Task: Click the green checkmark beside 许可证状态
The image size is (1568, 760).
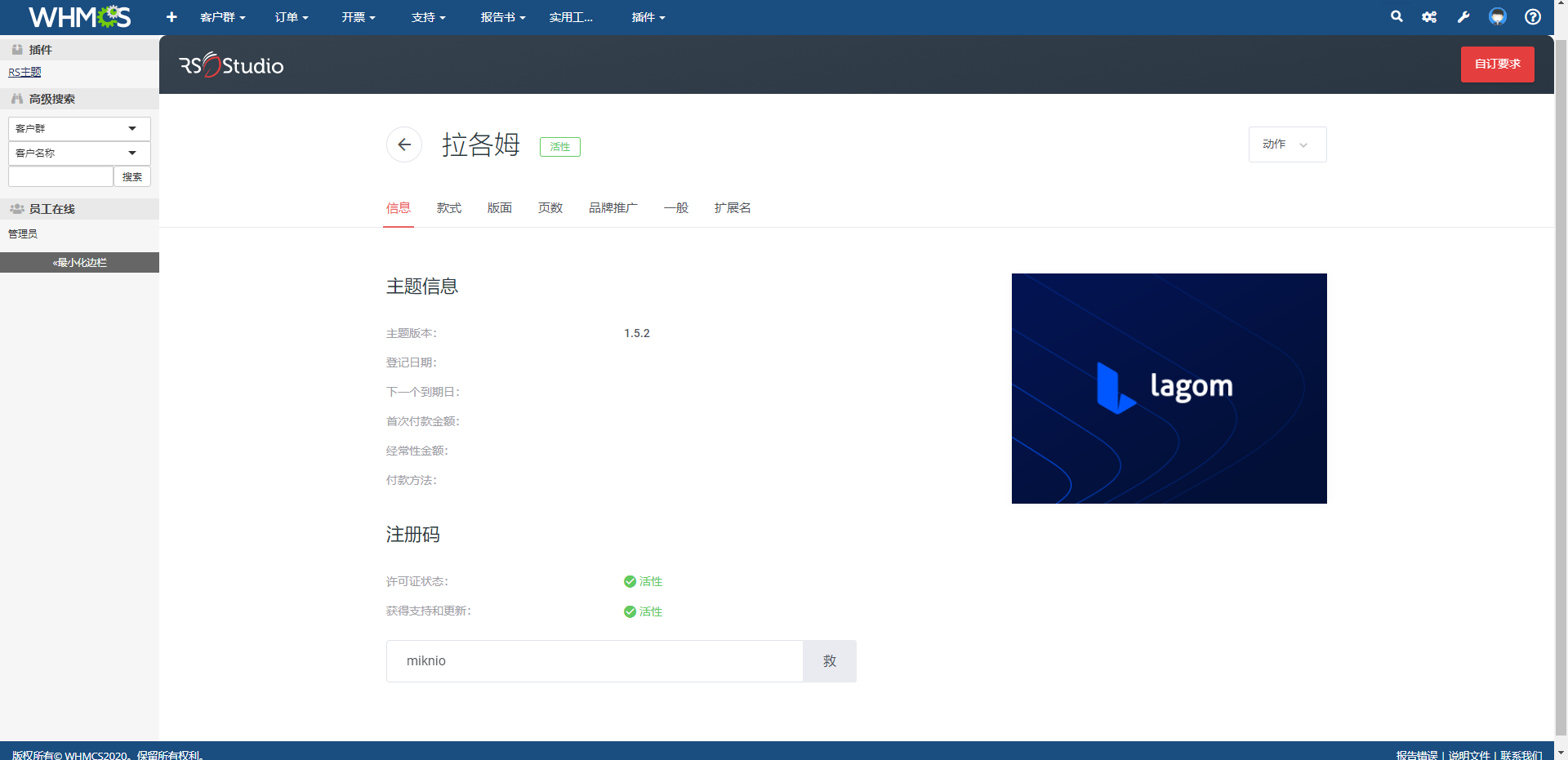Action: [629, 581]
